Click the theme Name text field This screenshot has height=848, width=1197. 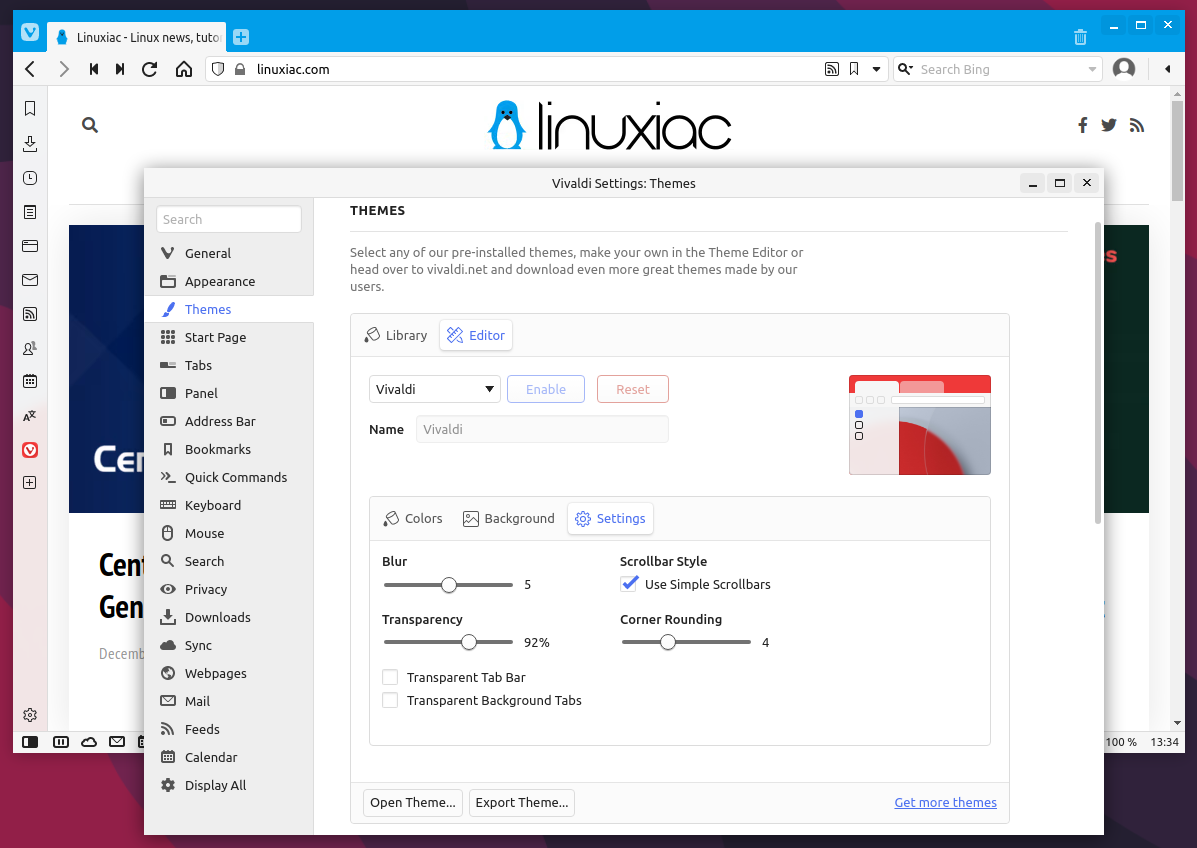(542, 429)
